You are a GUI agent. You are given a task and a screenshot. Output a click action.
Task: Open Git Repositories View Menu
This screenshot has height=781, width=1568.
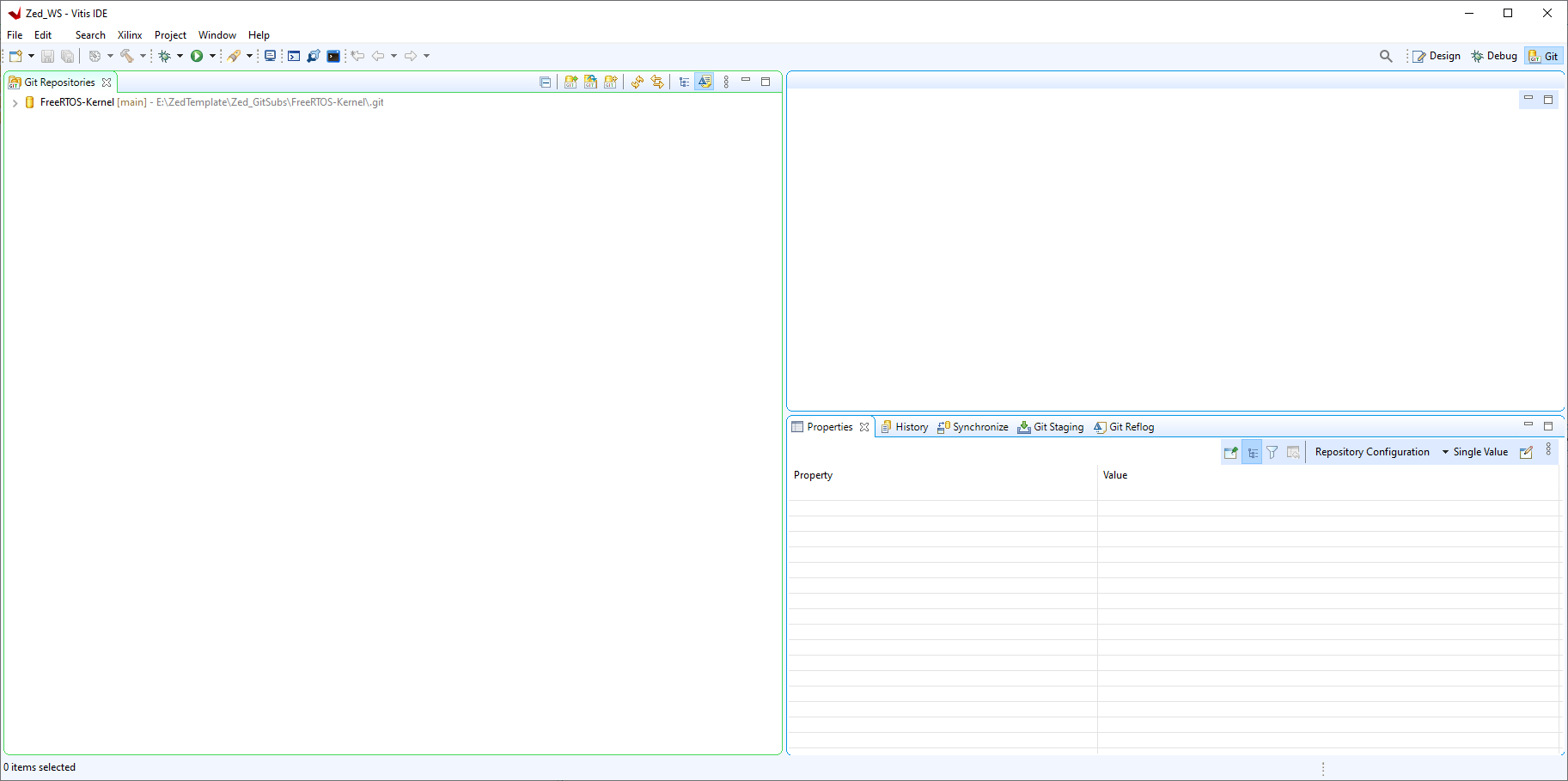[x=726, y=82]
